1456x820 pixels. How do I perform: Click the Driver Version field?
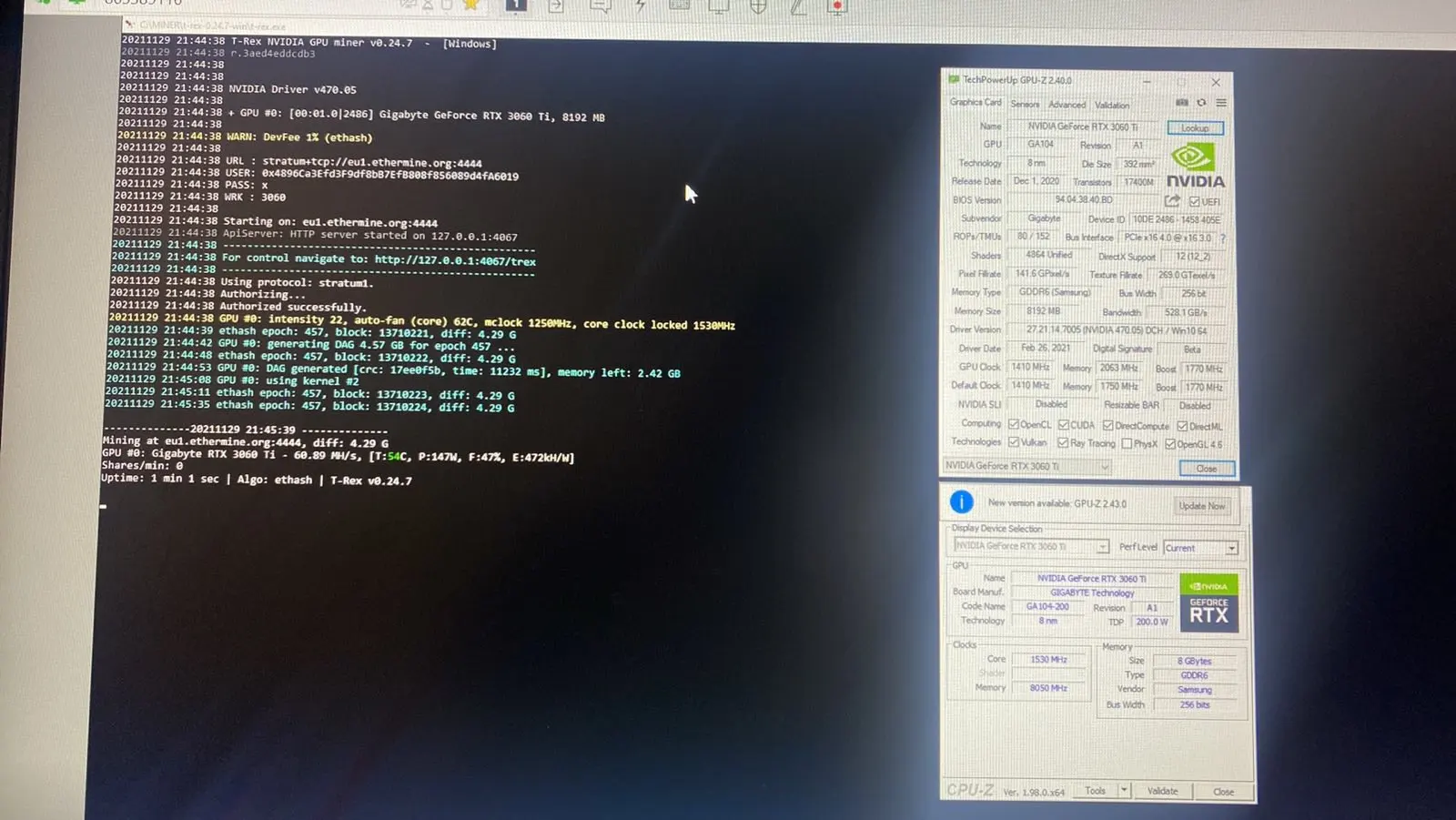tap(1116, 329)
